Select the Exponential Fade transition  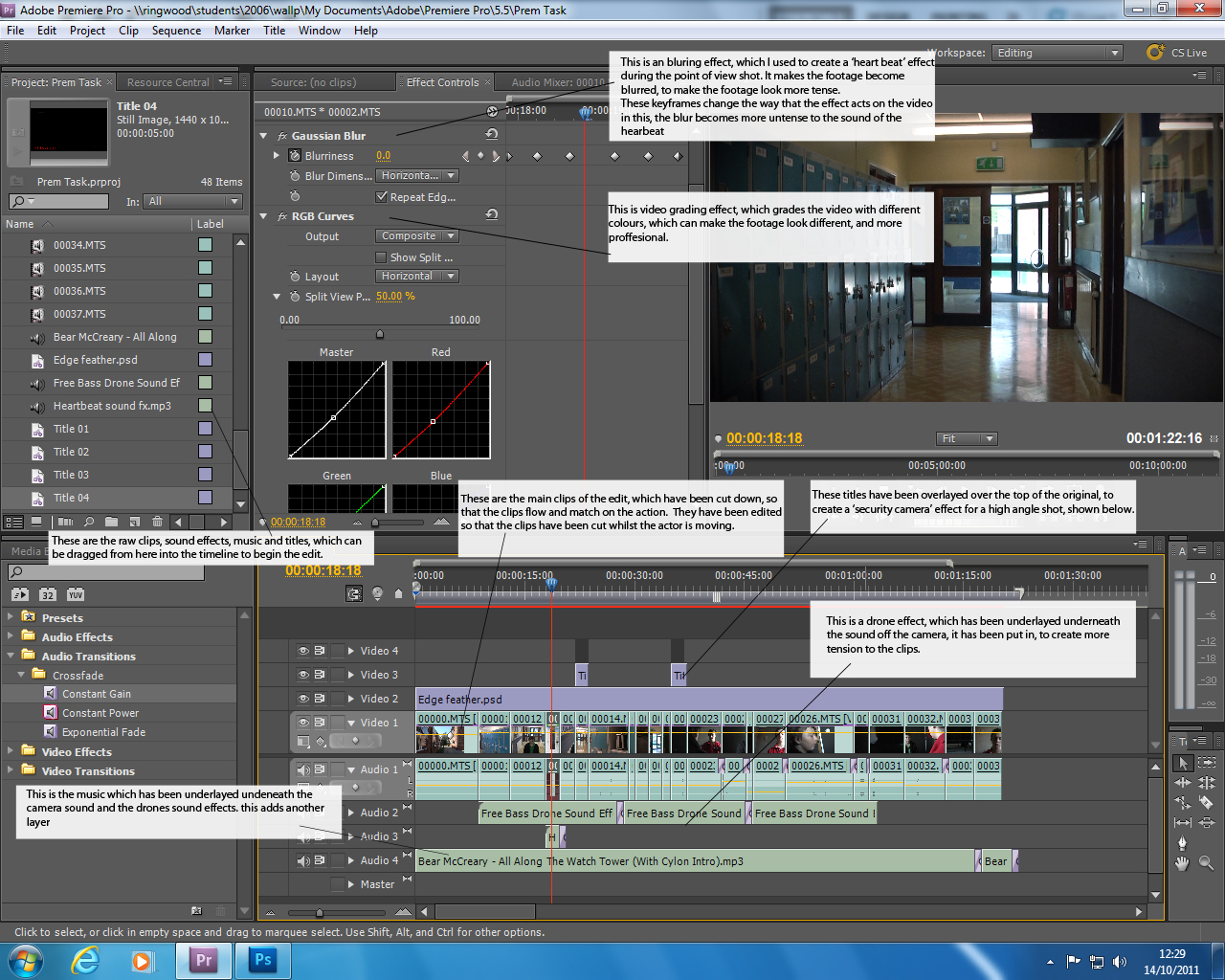pos(103,732)
